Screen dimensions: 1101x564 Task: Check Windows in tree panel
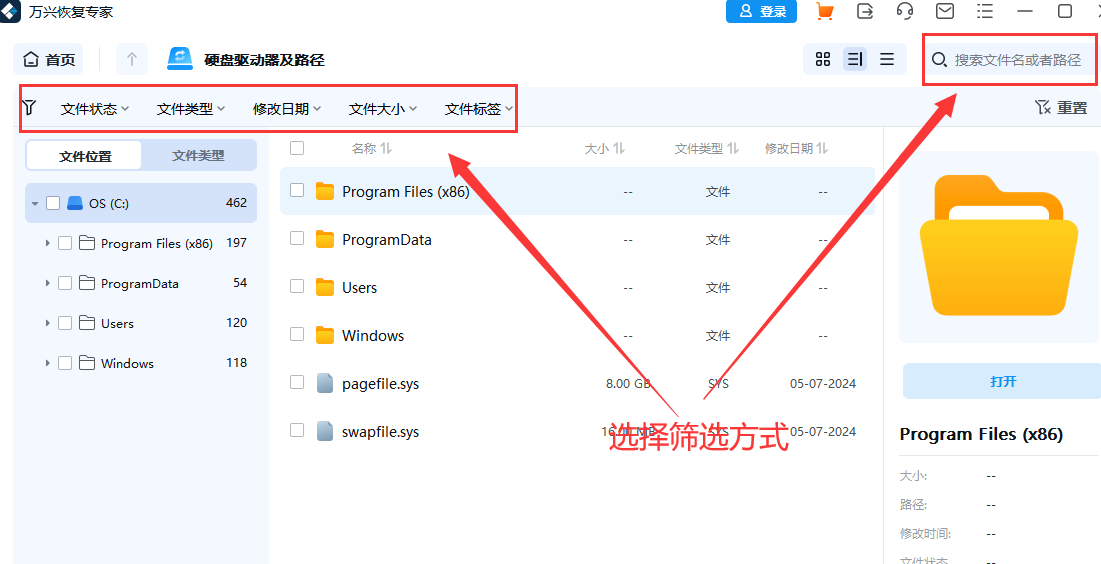[x=65, y=363]
